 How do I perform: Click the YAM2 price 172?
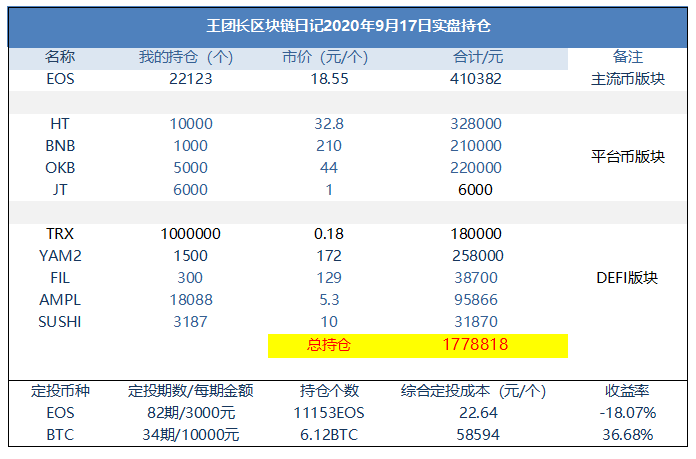tap(329, 256)
